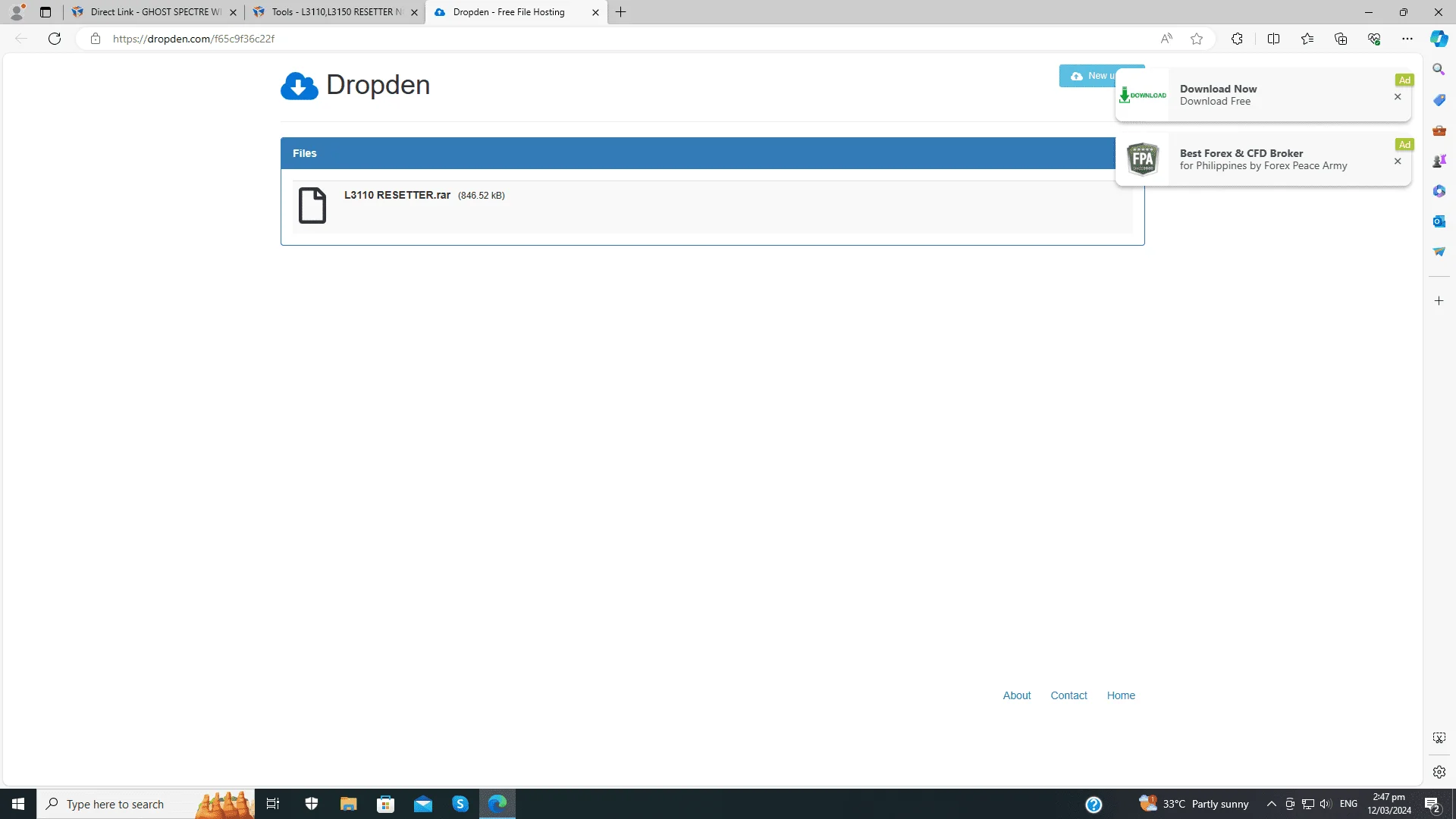Open the weather widget showing 33°C

(1194, 804)
